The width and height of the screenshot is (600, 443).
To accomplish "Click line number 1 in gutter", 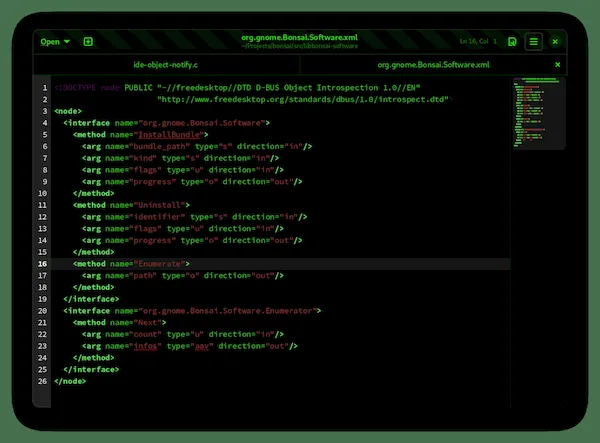I will 44,88.
